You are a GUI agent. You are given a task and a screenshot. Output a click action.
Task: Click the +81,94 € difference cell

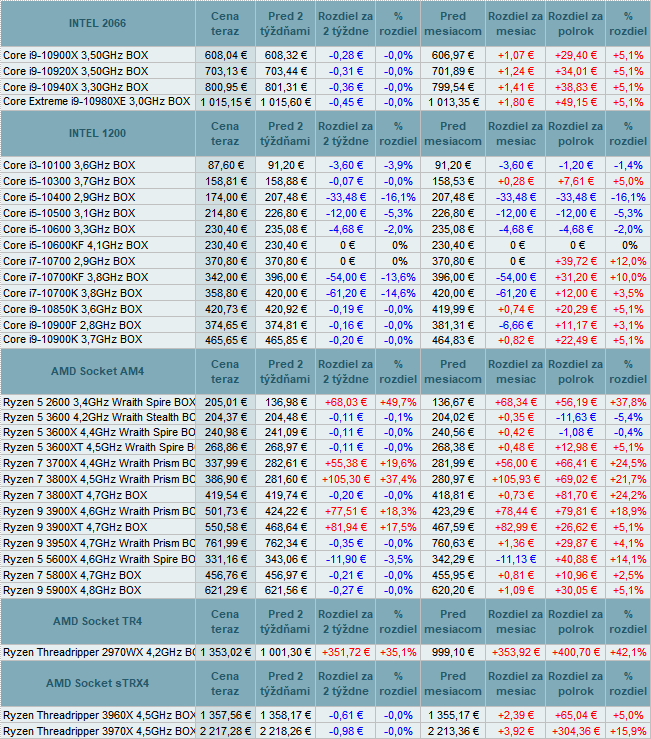click(346, 528)
